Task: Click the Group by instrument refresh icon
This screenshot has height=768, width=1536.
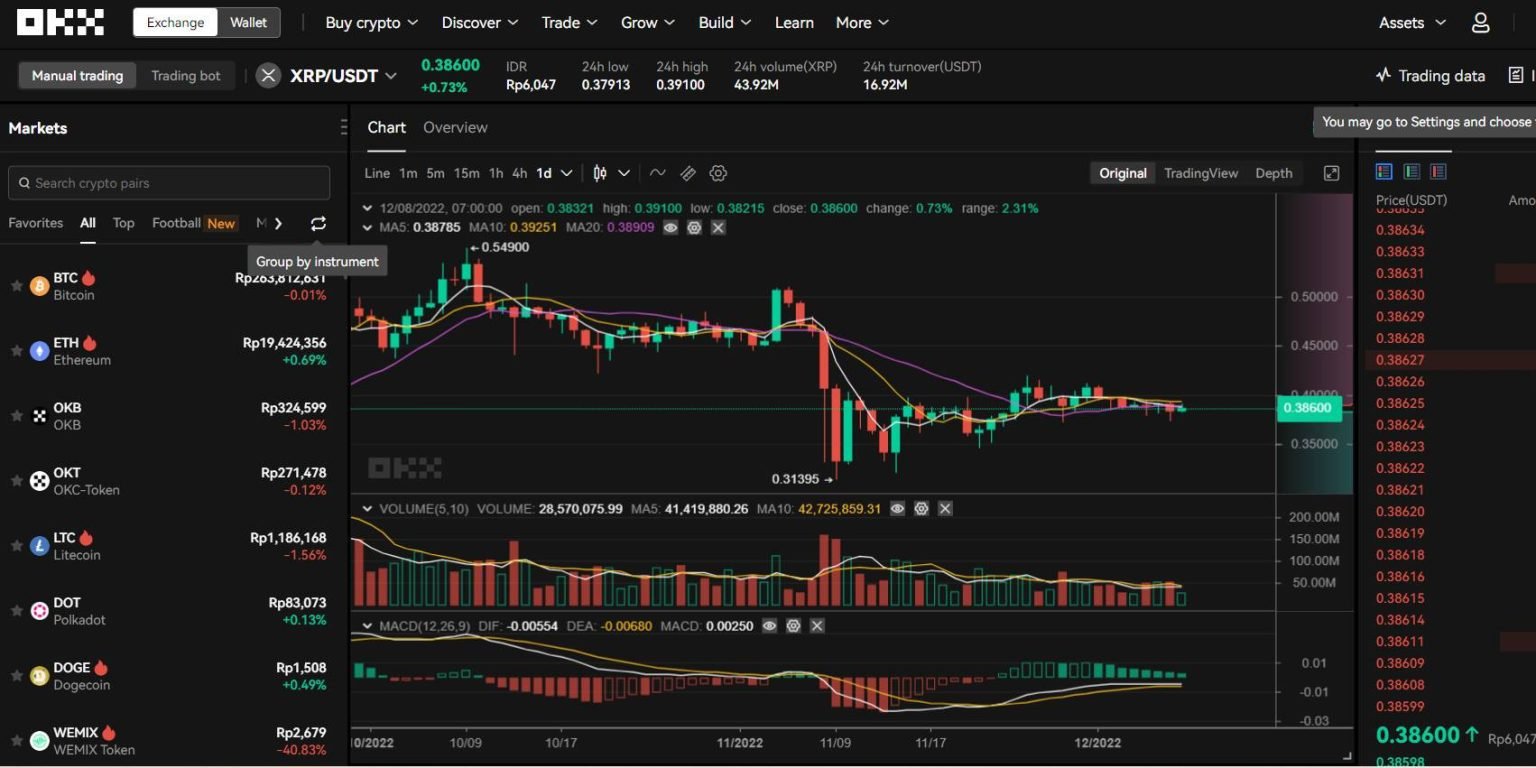Action: point(318,223)
